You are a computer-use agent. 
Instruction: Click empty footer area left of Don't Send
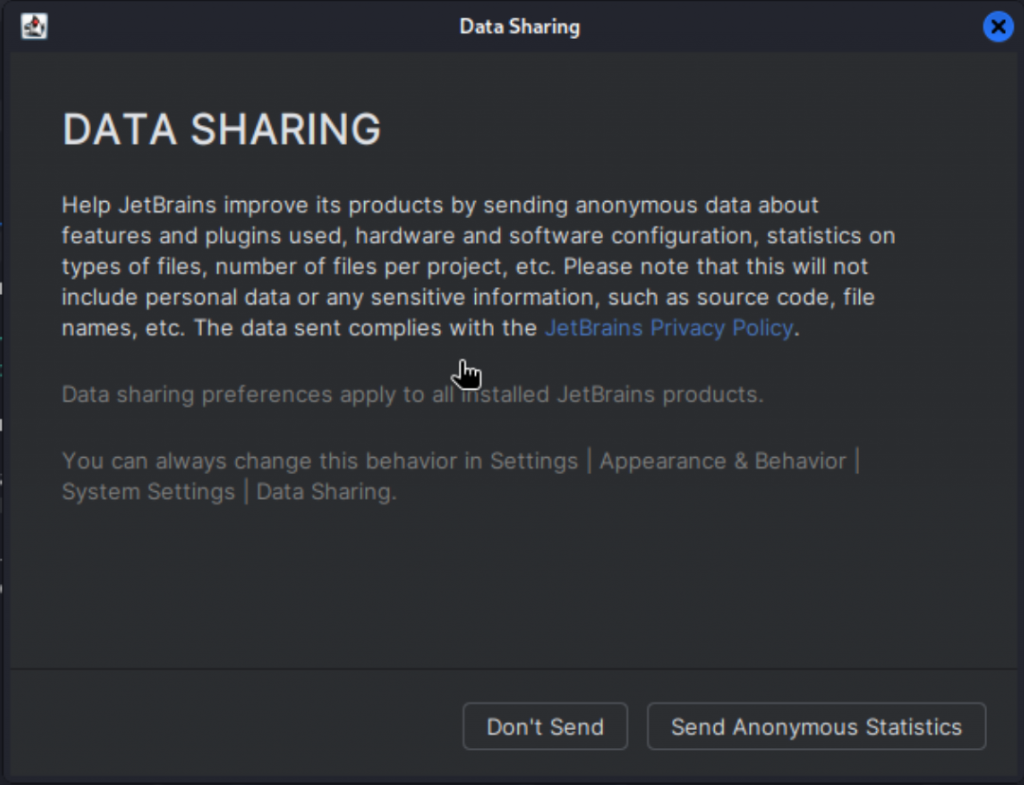point(230,727)
